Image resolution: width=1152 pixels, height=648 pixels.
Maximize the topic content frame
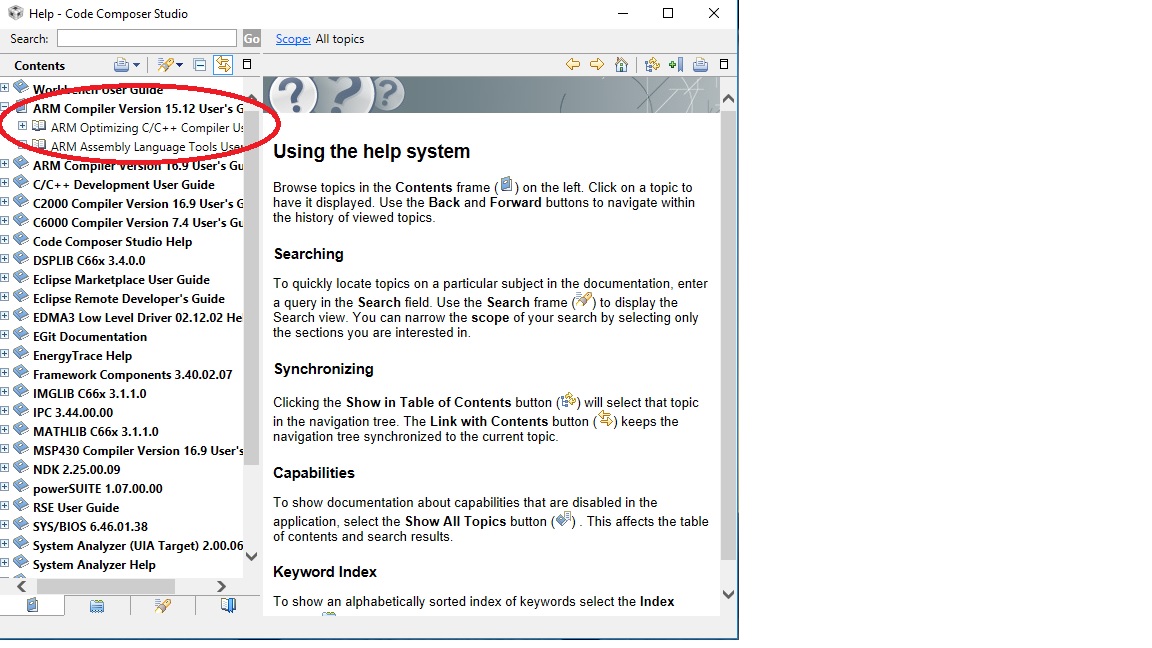coord(724,64)
